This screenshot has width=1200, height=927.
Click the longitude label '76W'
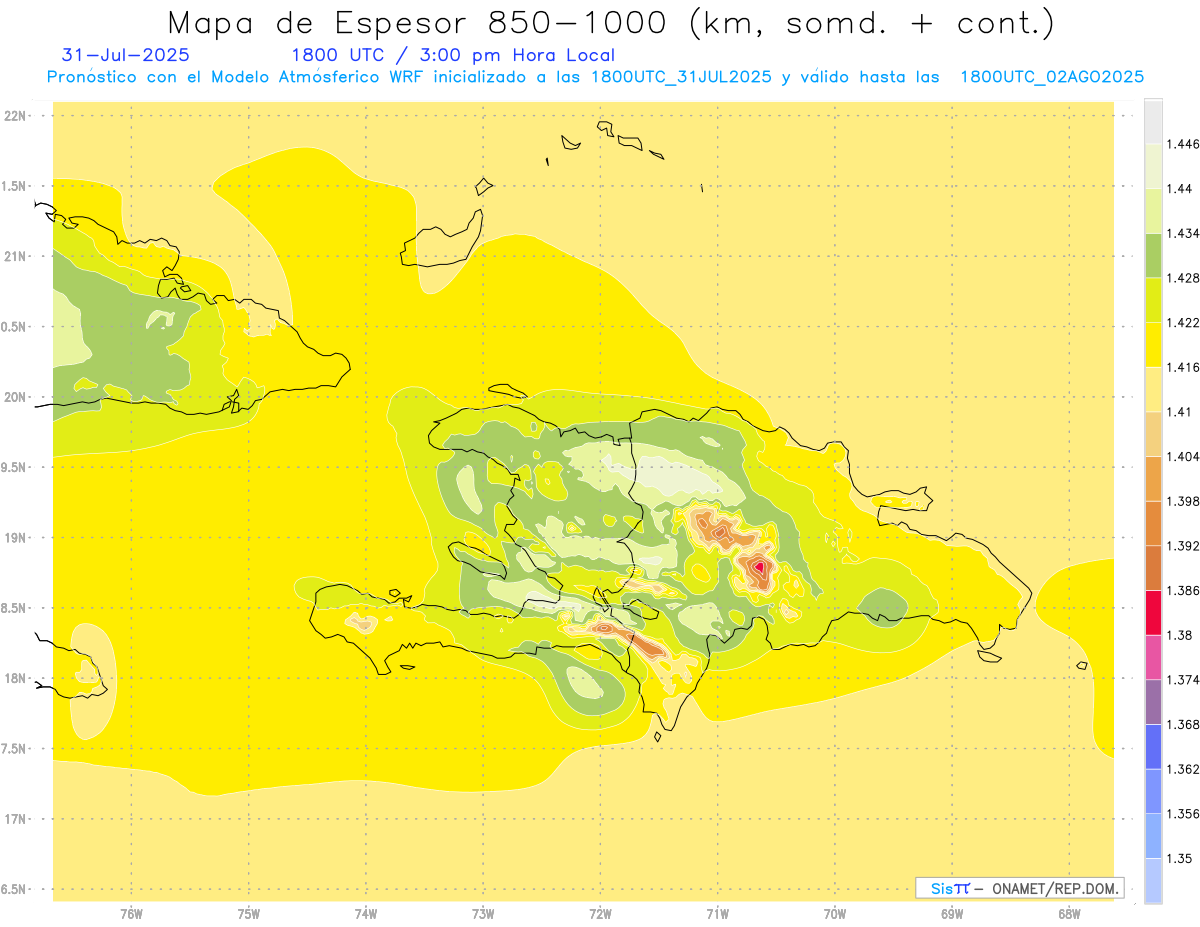click(131, 913)
